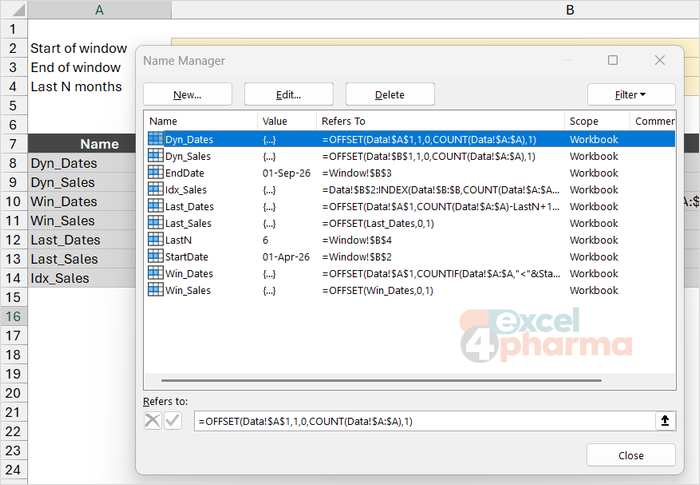
Task: Click the StartDate name icon
Action: coord(155,256)
